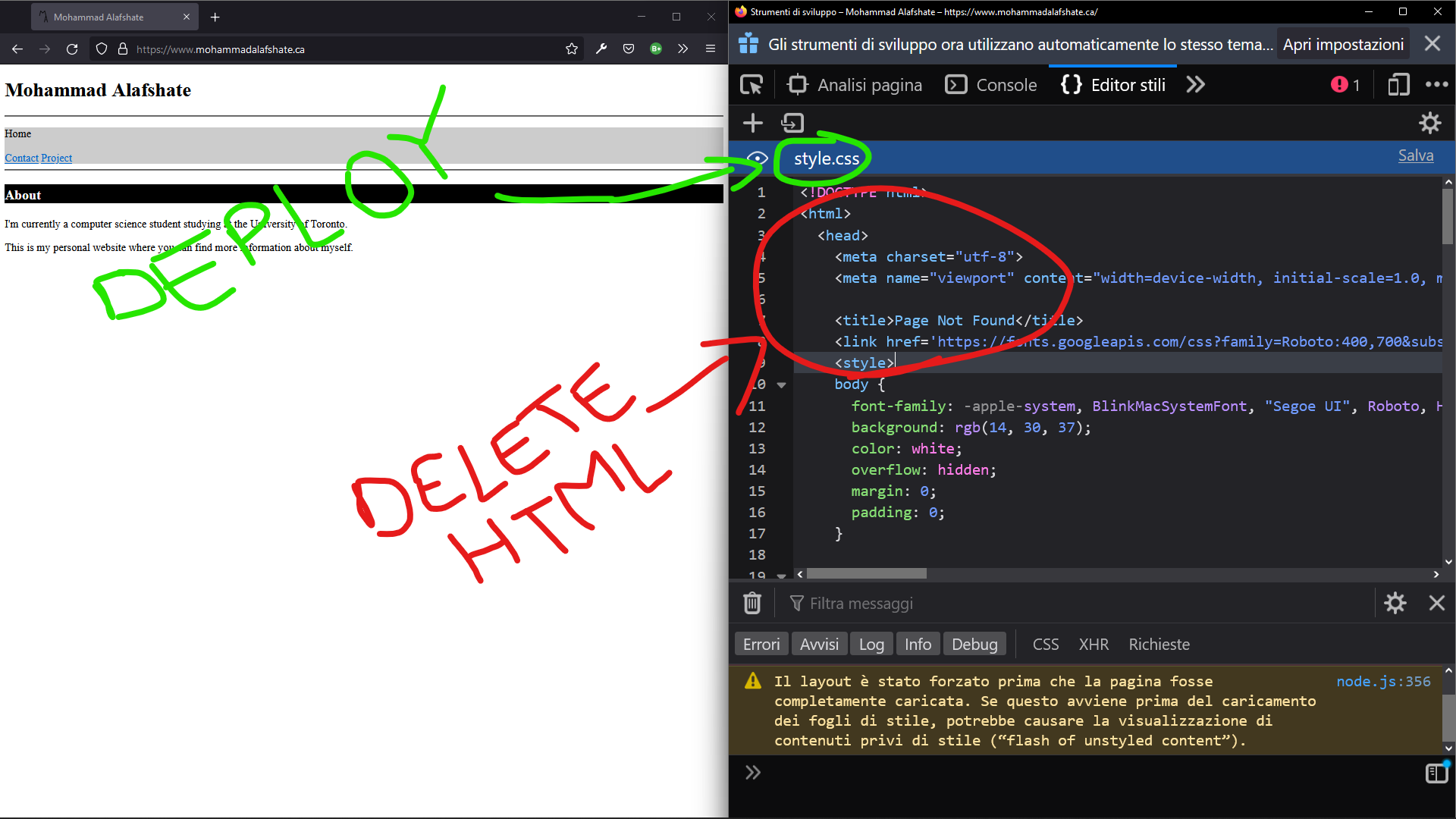Close the split console panel
This screenshot has width=1456, height=819.
click(x=1436, y=603)
